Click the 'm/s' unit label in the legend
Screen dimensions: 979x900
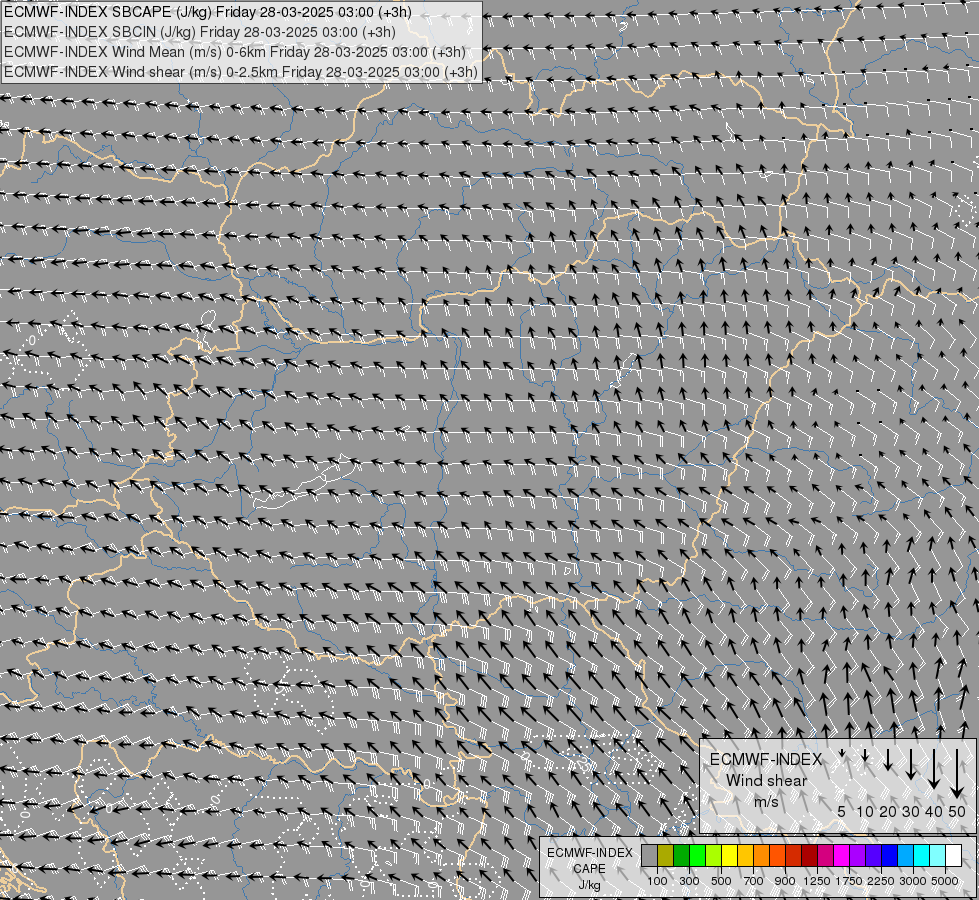(x=766, y=802)
